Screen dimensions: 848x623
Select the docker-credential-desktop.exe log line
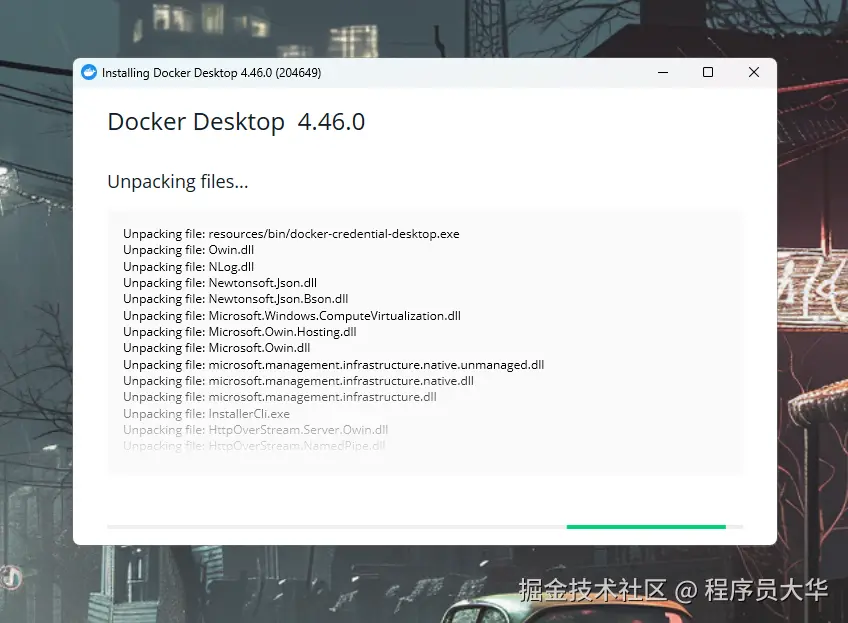(292, 234)
